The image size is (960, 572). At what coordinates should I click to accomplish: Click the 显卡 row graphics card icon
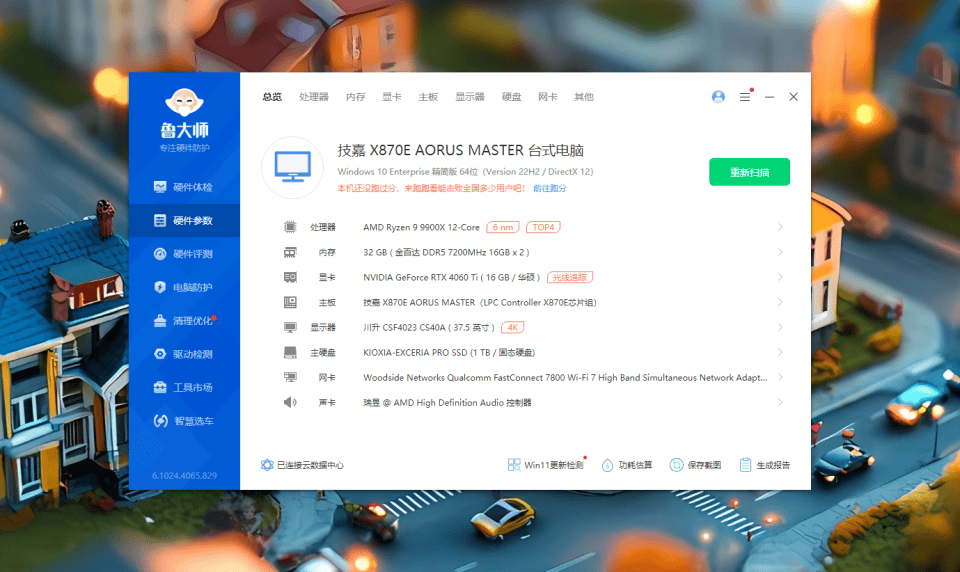tap(290, 277)
